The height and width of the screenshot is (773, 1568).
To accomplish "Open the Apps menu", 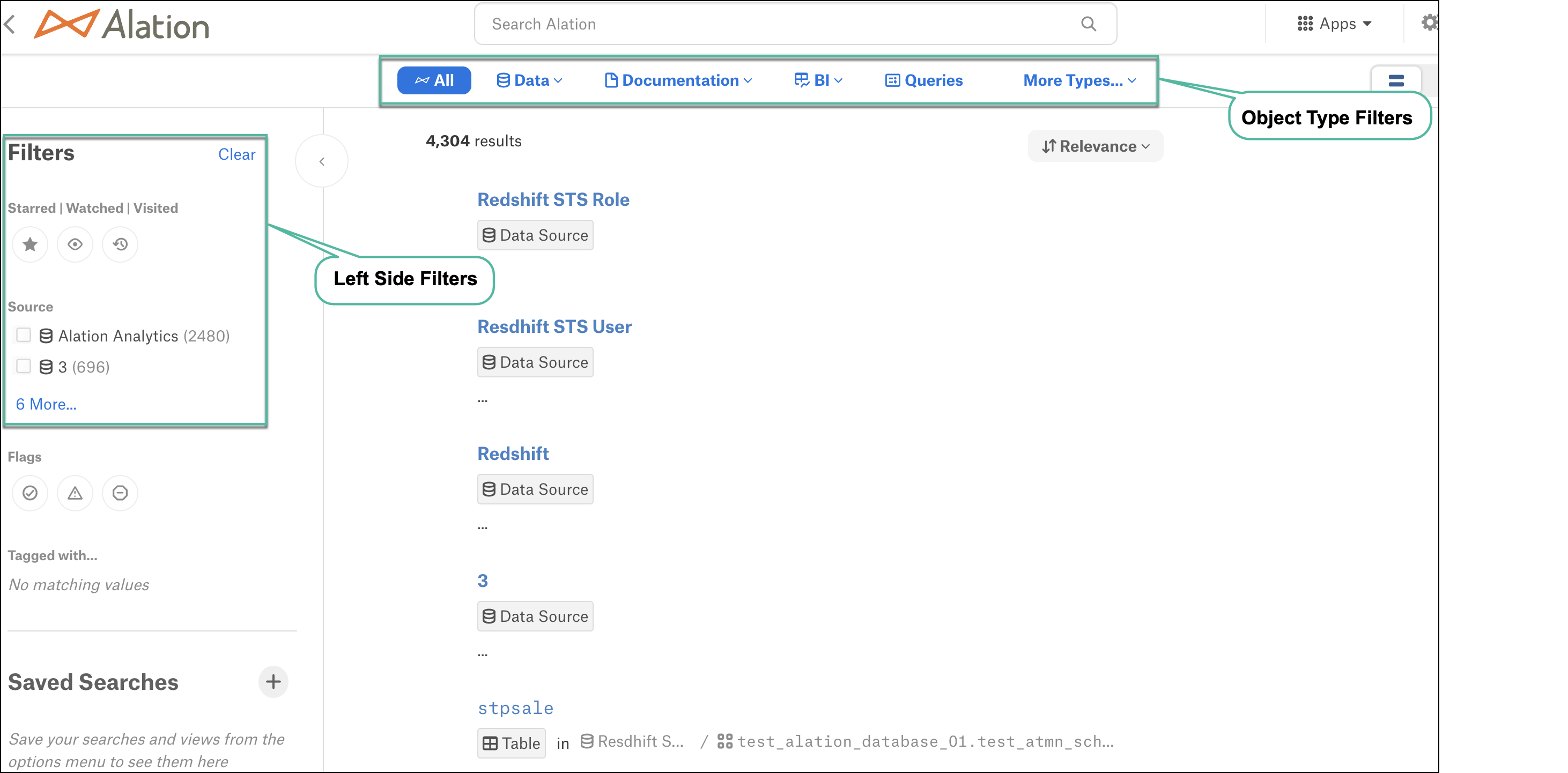I will (1334, 24).
